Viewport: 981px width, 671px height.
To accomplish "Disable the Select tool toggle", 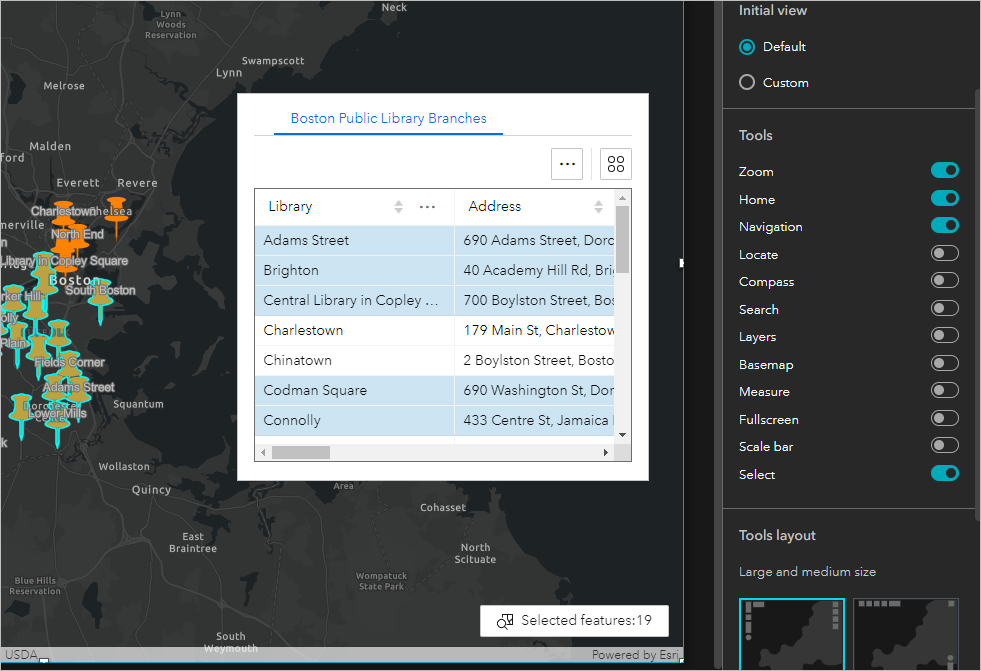I will click(x=945, y=473).
